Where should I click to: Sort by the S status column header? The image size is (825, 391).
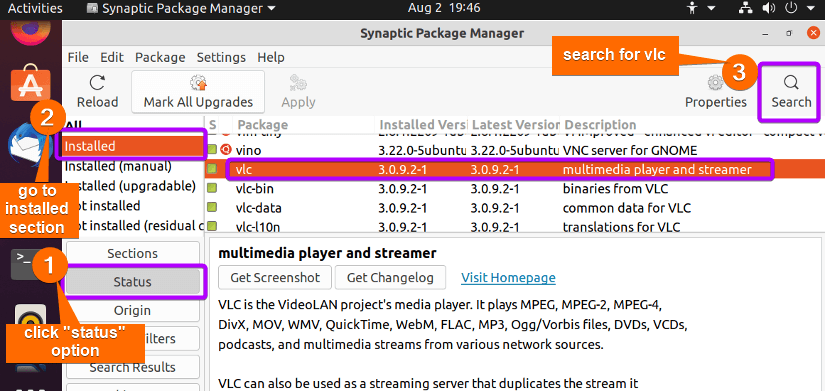(213, 125)
